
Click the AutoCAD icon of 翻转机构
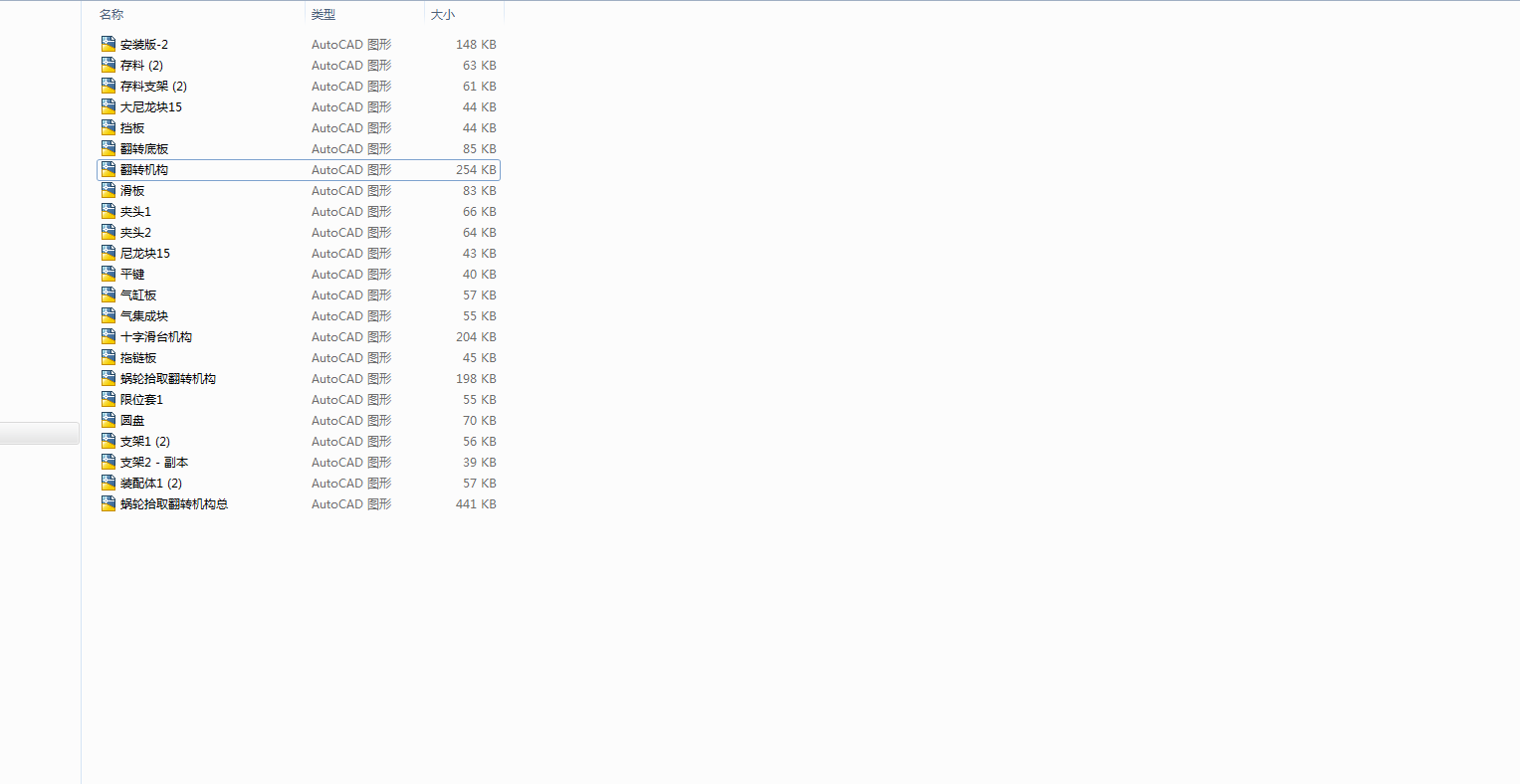(109, 169)
